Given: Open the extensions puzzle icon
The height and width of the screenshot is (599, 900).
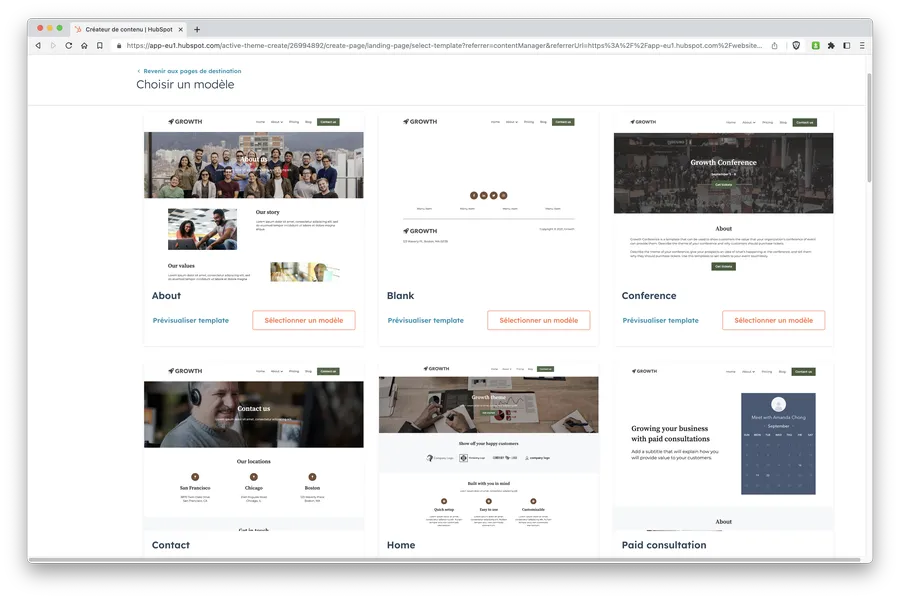Looking at the screenshot, I should [831, 45].
